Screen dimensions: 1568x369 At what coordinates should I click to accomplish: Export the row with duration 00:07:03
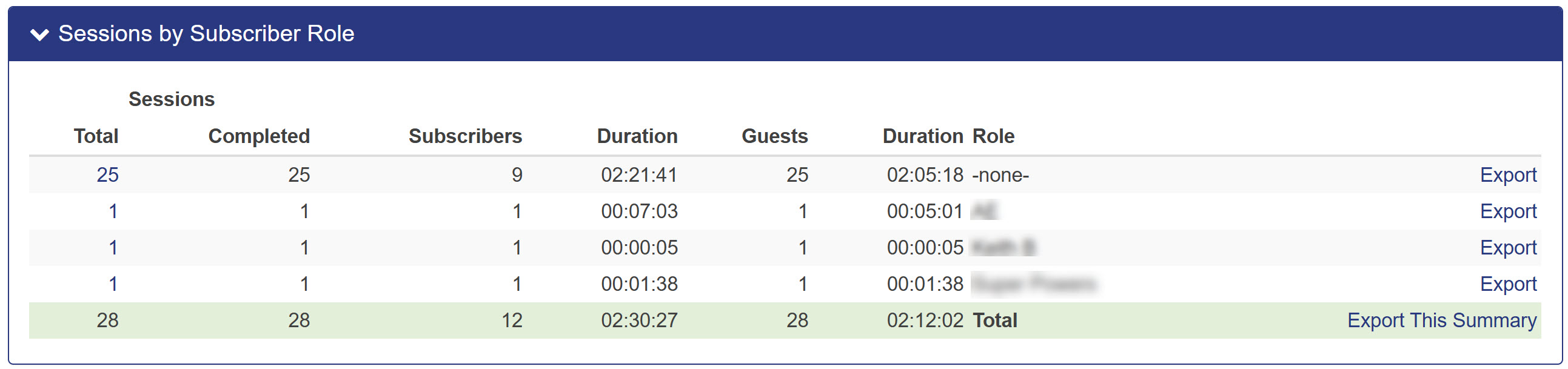tap(1507, 211)
